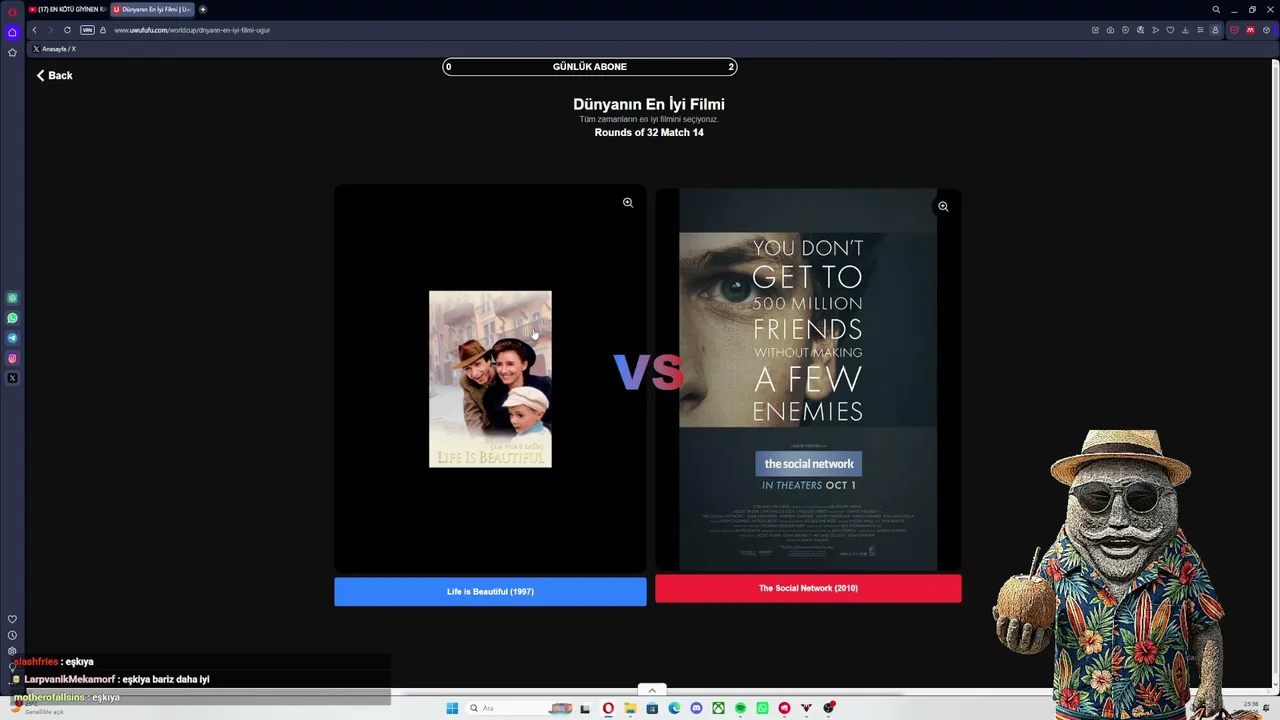Navigate forward in the browser
This screenshot has width=1280, height=720.
(50, 30)
